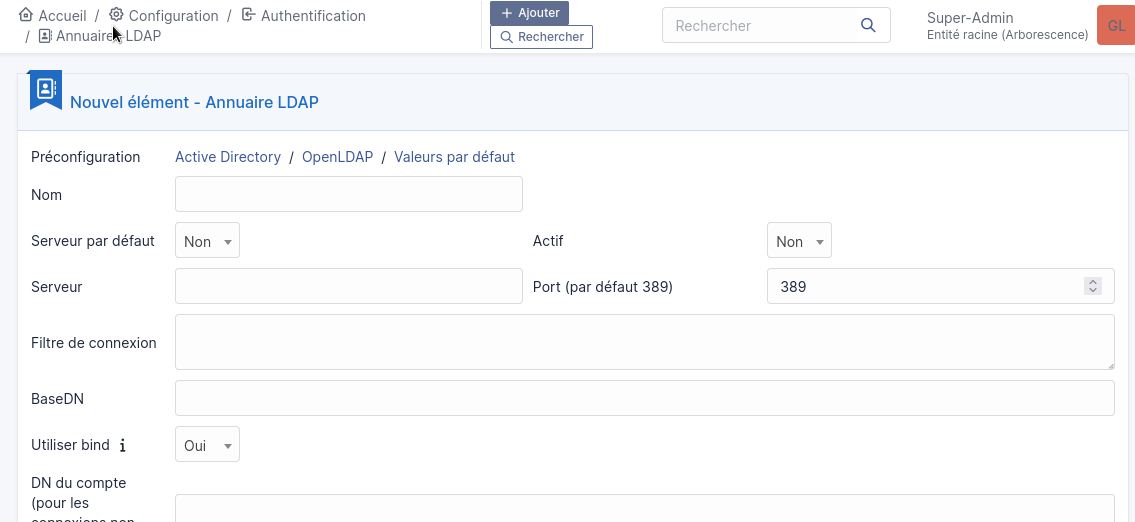1135x522 pixels.
Task: Click the address book icon in breadcrumb
Action: pos(45,36)
